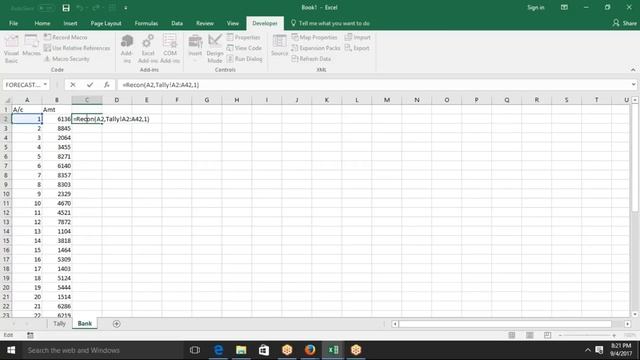The width and height of the screenshot is (640, 360).
Task: Open XML Map Properties
Action: 314,37
